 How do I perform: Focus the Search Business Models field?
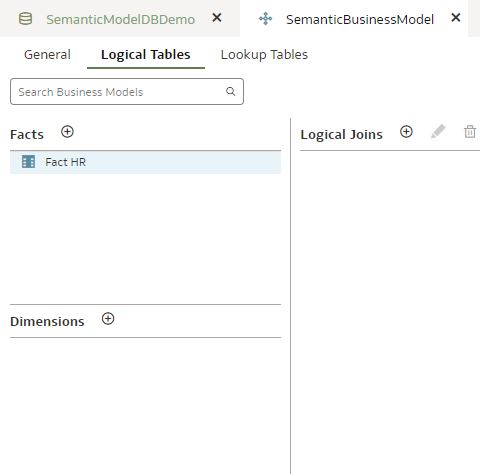click(127, 92)
